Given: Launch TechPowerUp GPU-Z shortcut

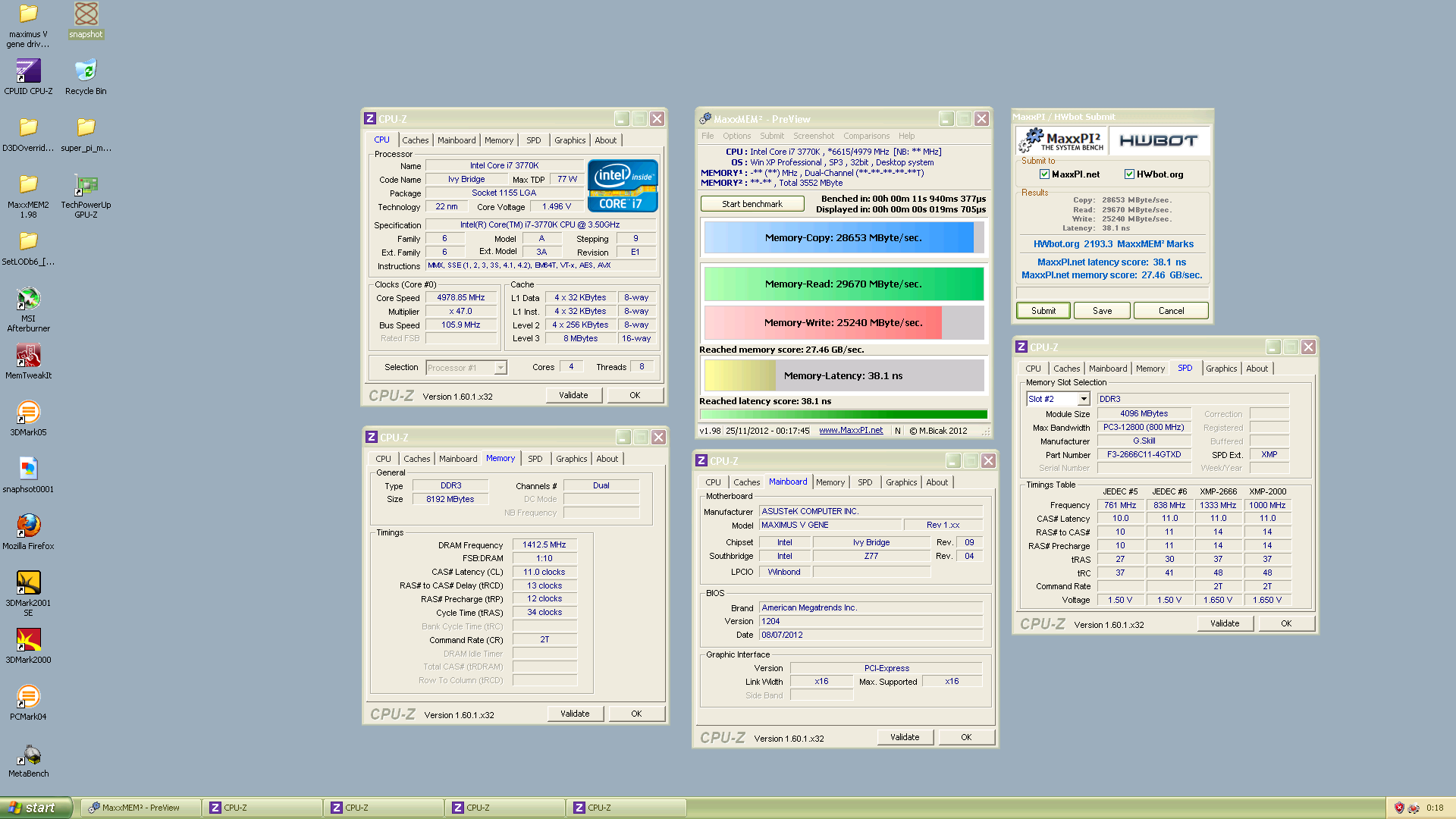Looking at the screenshot, I should 86,196.
